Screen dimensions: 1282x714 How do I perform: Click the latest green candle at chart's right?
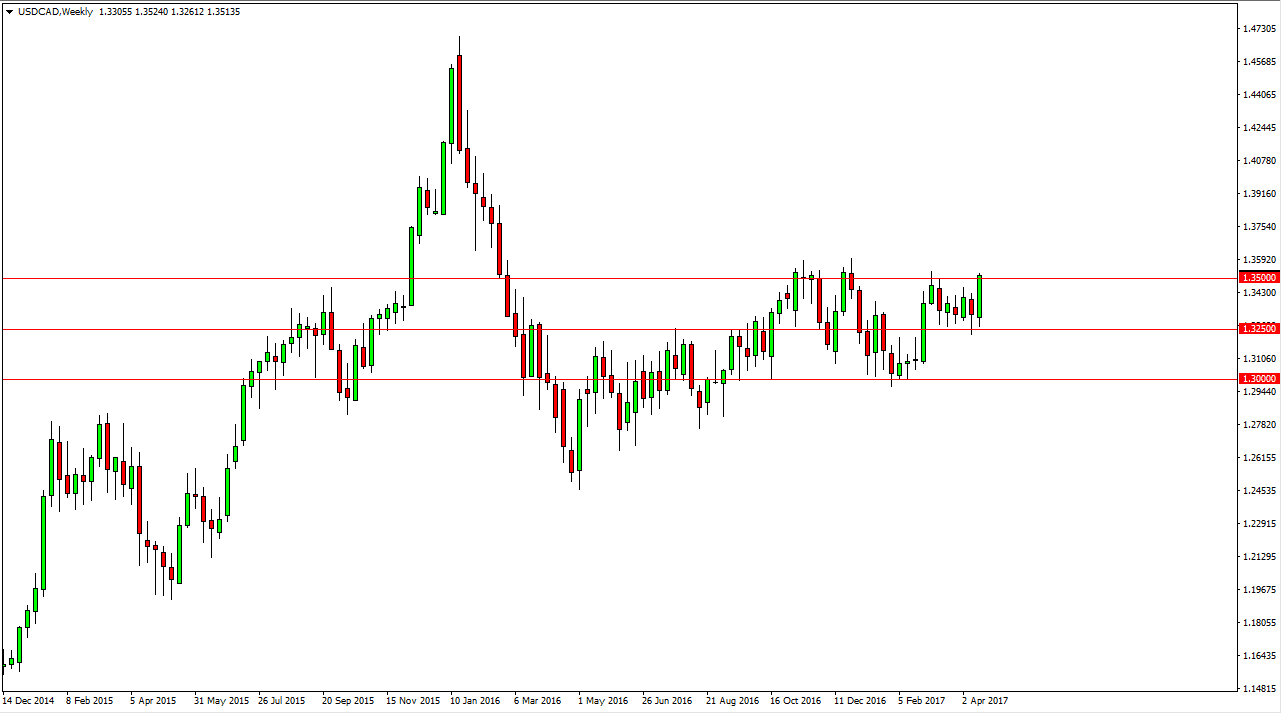point(979,297)
